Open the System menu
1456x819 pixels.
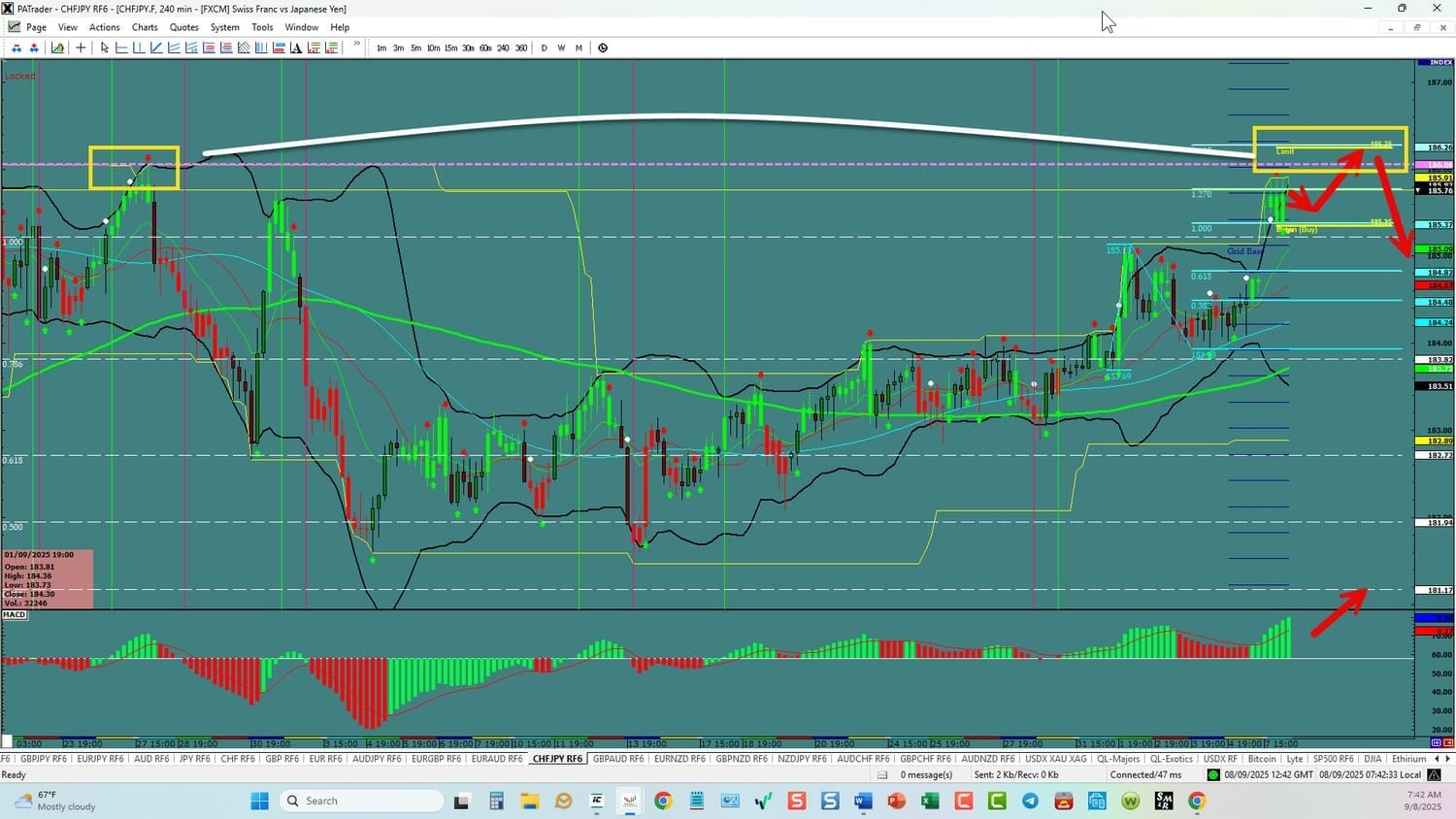(x=225, y=27)
